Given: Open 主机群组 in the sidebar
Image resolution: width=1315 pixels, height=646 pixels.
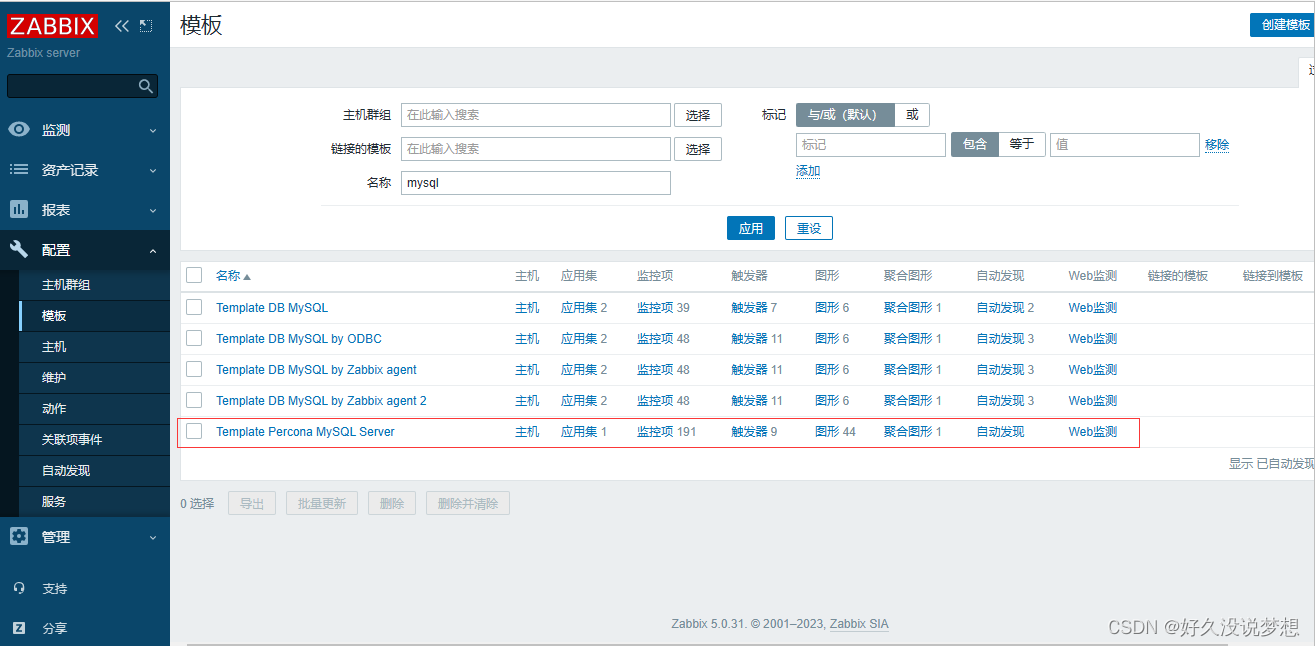Looking at the screenshot, I should click(x=66, y=285).
